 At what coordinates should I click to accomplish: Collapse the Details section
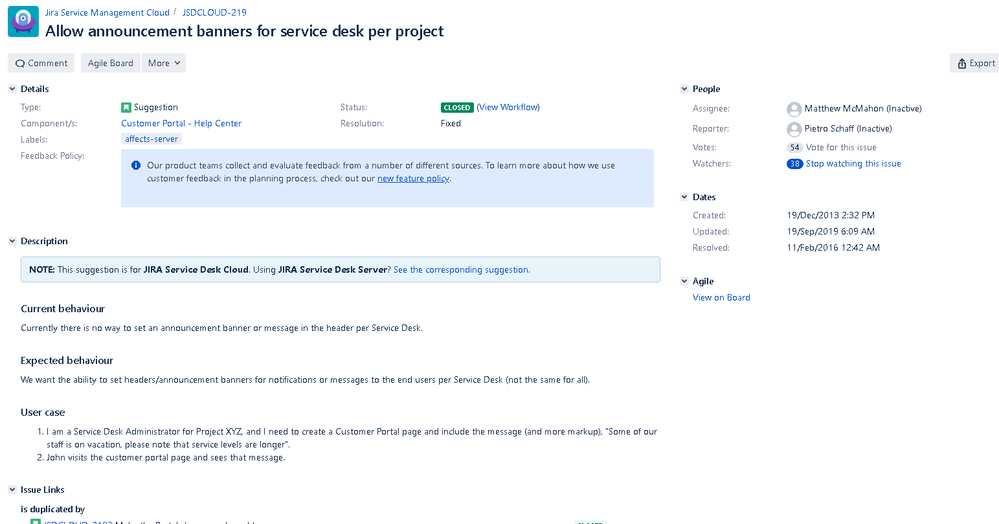pyautogui.click(x=12, y=89)
